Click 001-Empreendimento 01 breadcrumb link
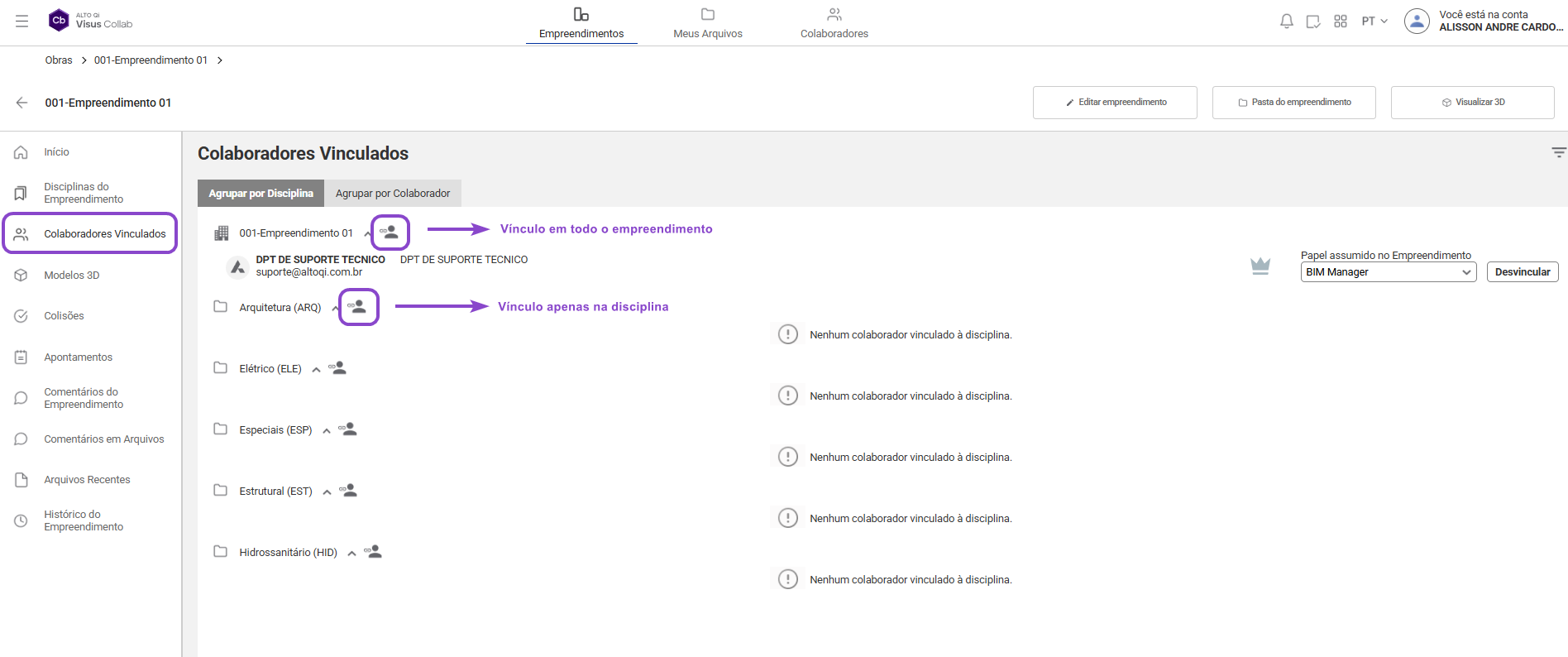1568x657 pixels. tap(151, 60)
